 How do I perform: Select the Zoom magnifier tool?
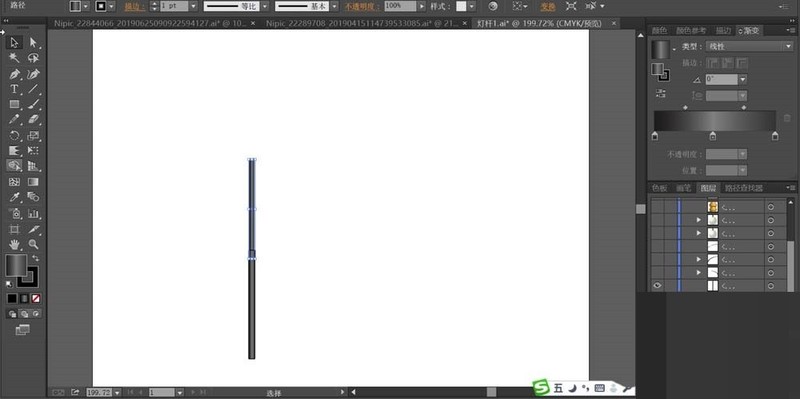[x=33, y=244]
